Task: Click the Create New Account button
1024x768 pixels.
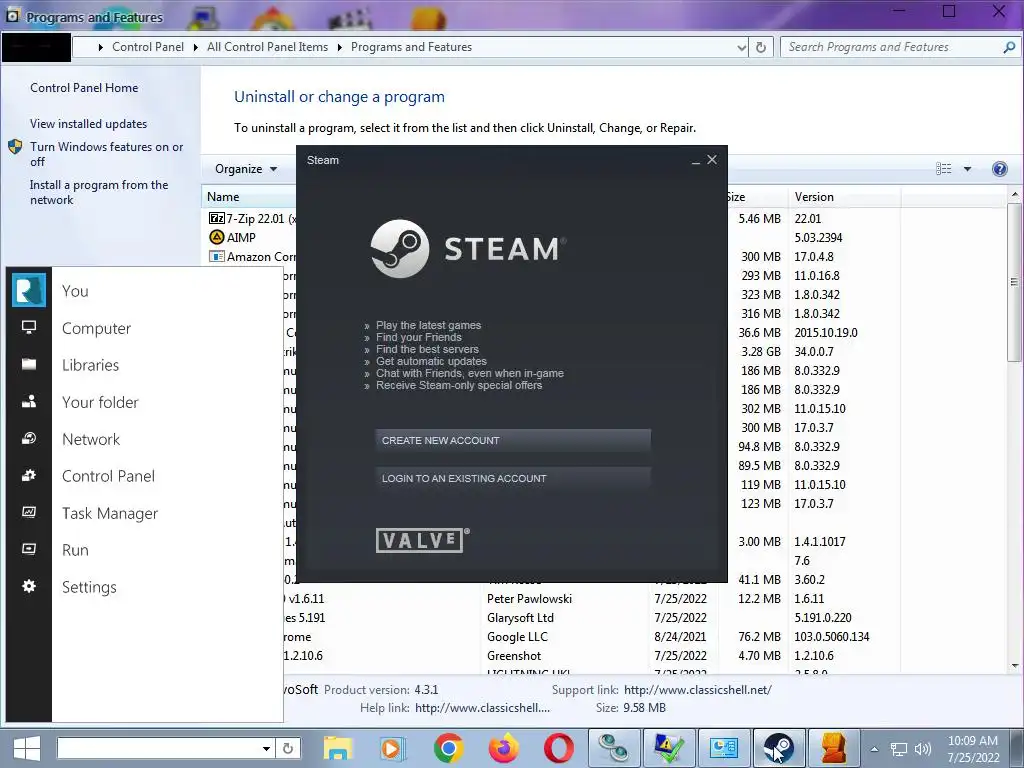Action: [x=513, y=441]
